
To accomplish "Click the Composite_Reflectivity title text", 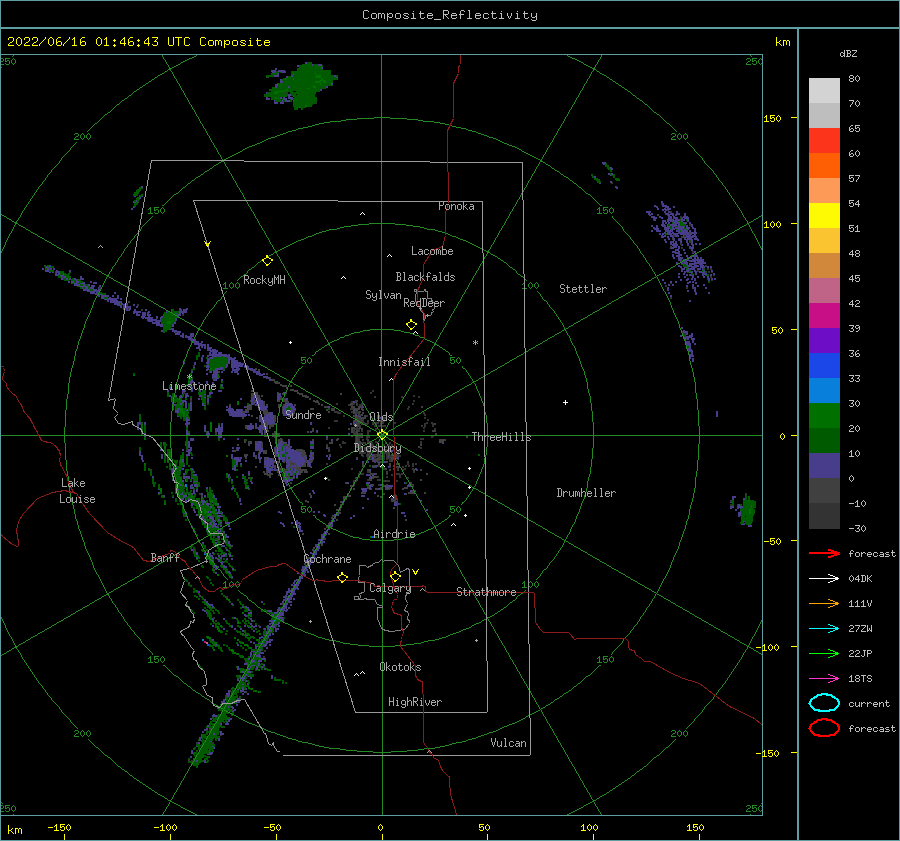I will (450, 15).
